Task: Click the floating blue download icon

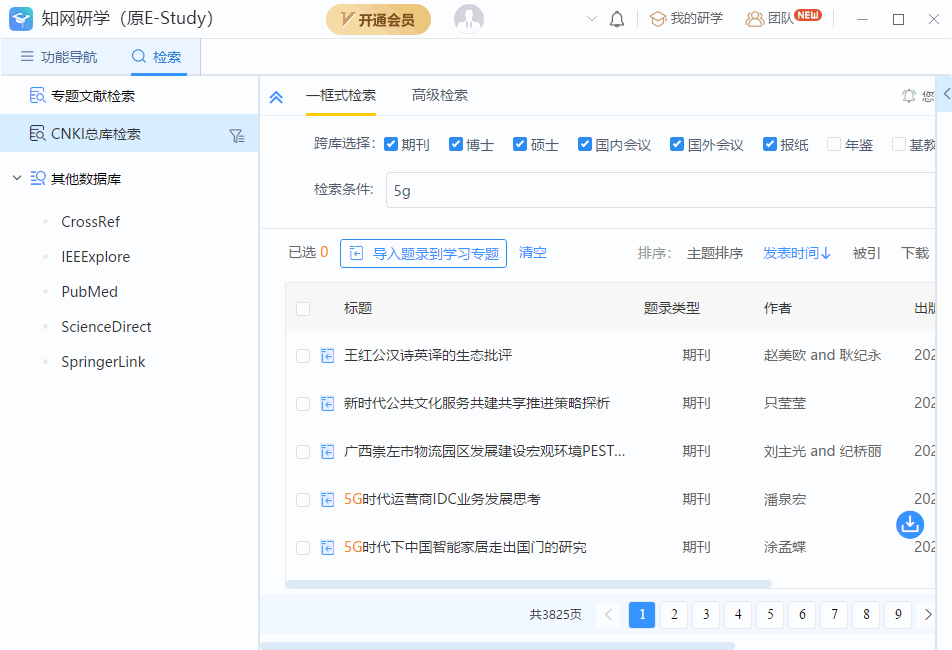Action: pyautogui.click(x=909, y=524)
